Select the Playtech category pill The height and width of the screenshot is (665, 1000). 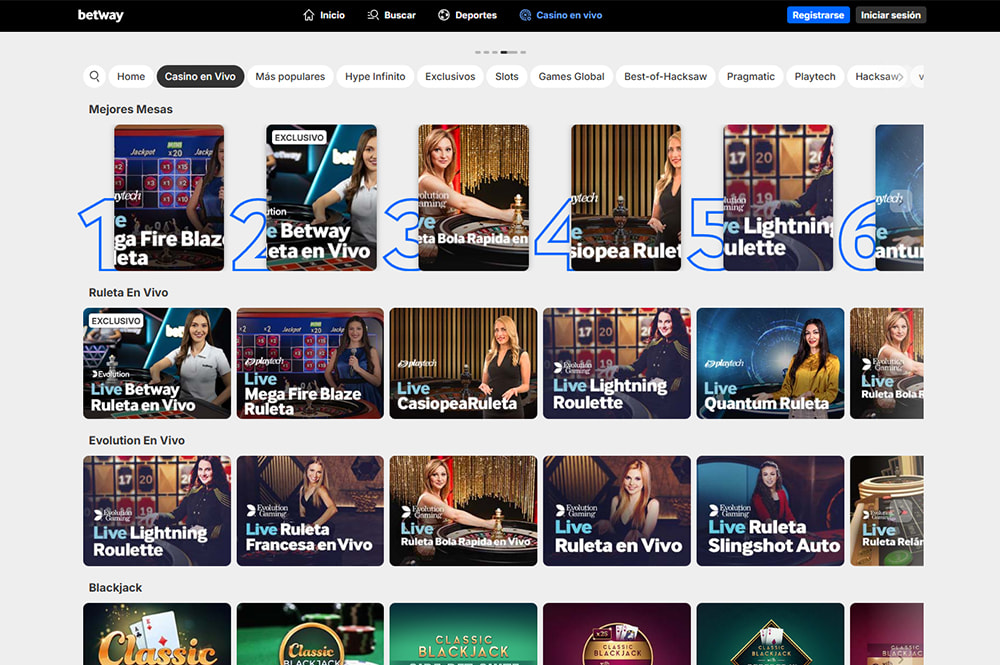tap(815, 77)
